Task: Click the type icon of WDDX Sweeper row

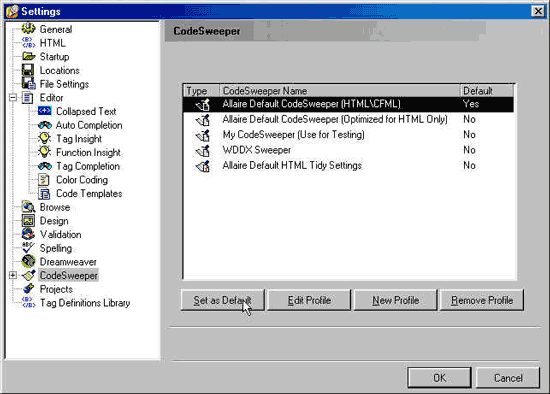Action: (x=203, y=150)
